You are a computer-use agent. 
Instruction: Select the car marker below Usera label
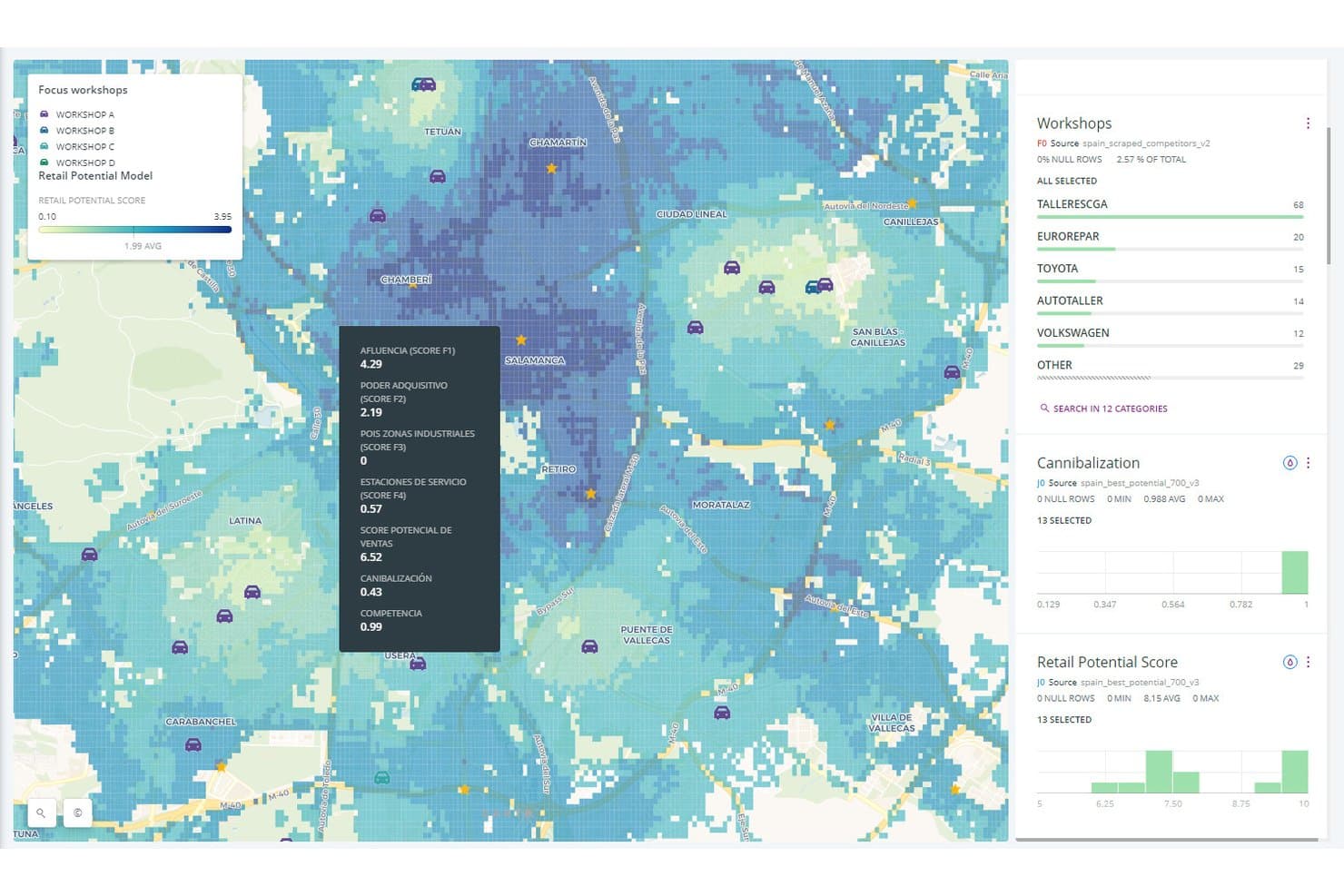pos(418,664)
